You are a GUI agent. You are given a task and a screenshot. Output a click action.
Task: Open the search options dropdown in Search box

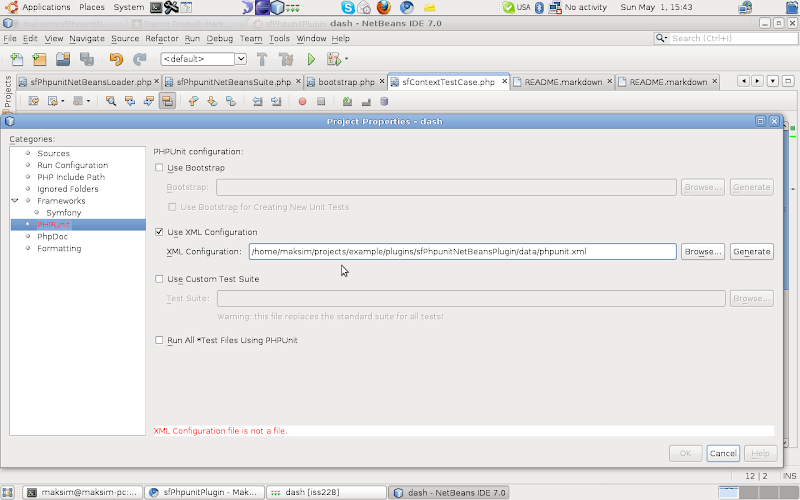click(x=662, y=38)
